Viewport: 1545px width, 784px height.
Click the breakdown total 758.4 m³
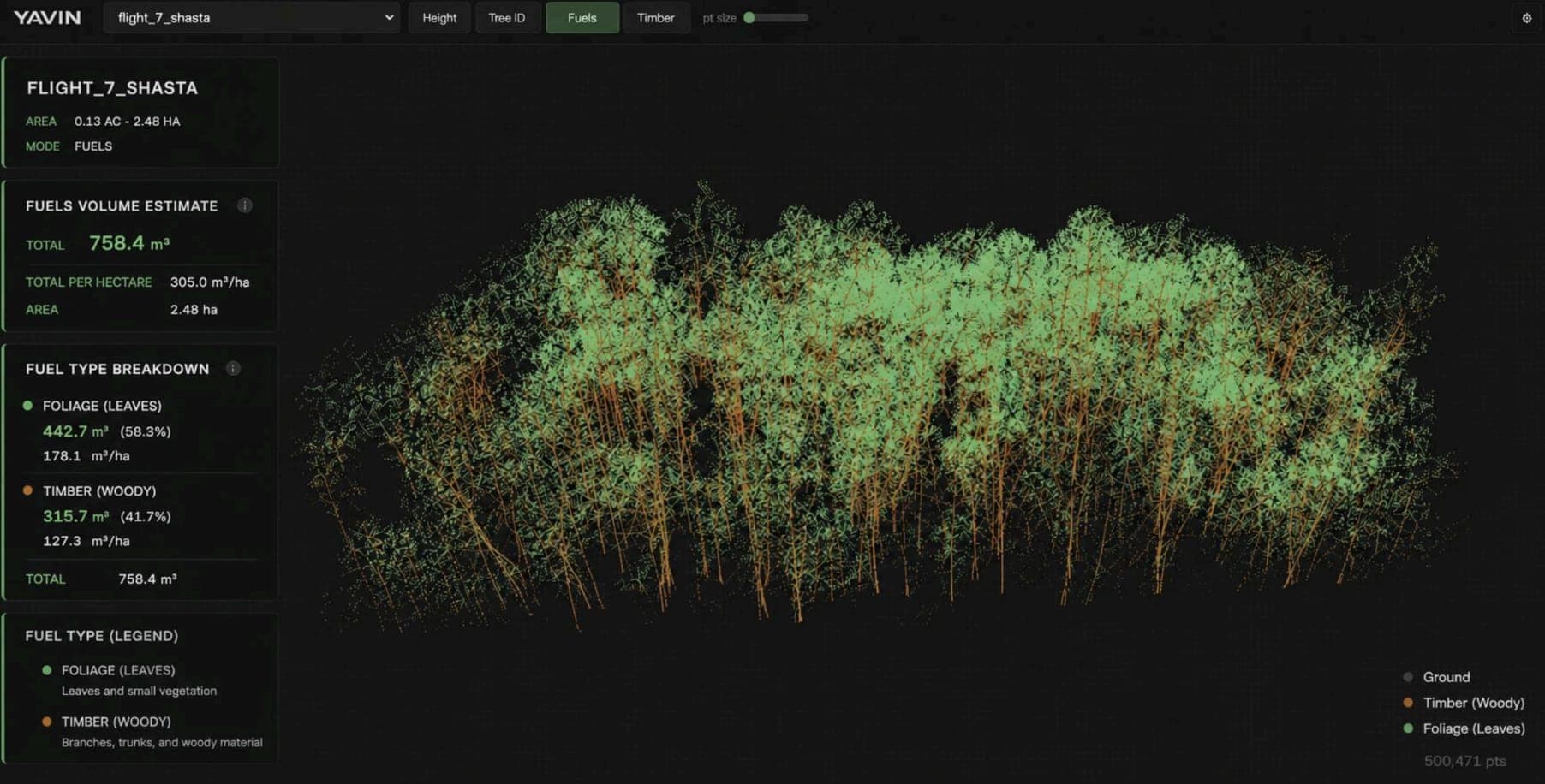pyautogui.click(x=148, y=579)
